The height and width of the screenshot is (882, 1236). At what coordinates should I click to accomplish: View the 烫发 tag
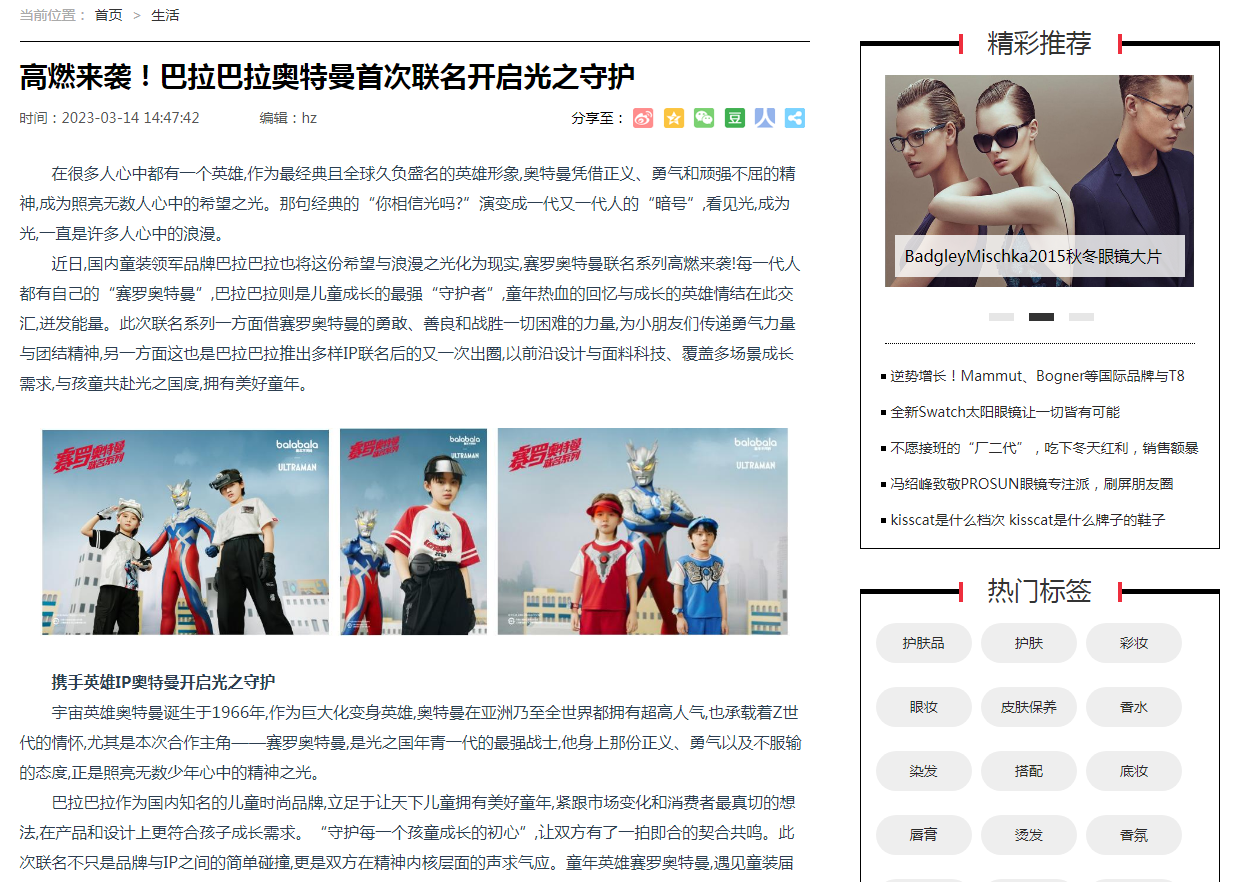click(1029, 835)
